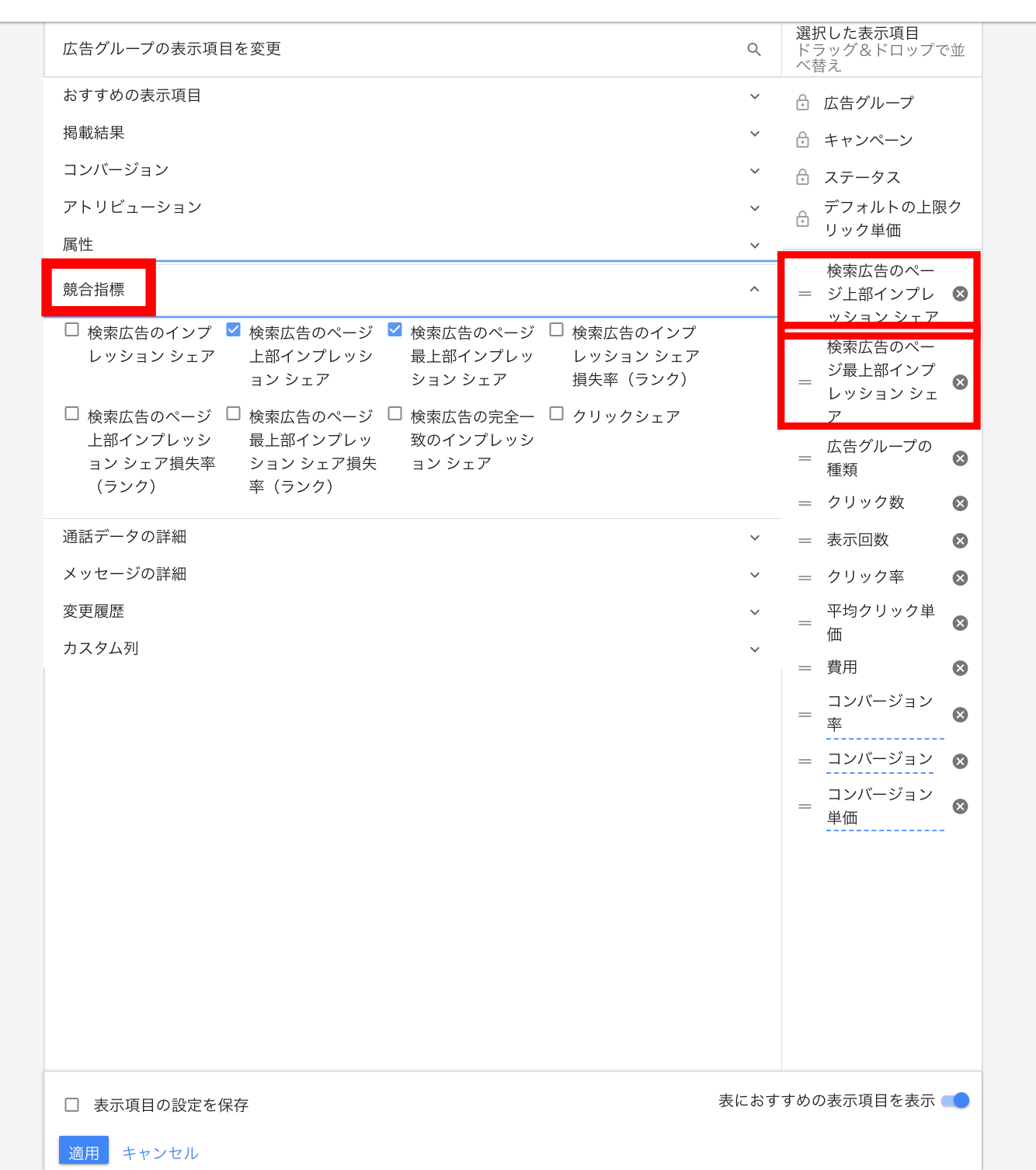The image size is (1036, 1170).
Task: Check the クリックシェア checkbox
Action: pyautogui.click(x=556, y=413)
